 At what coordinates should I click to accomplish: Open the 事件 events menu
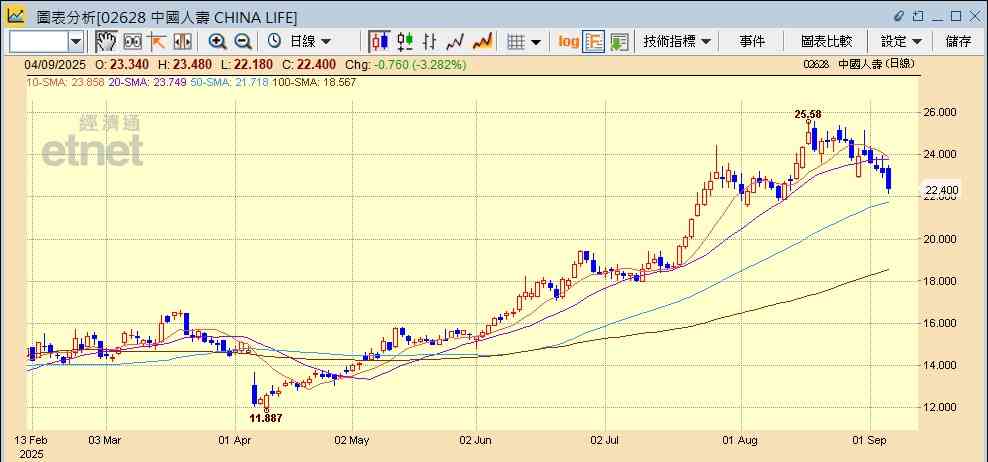[x=752, y=42]
